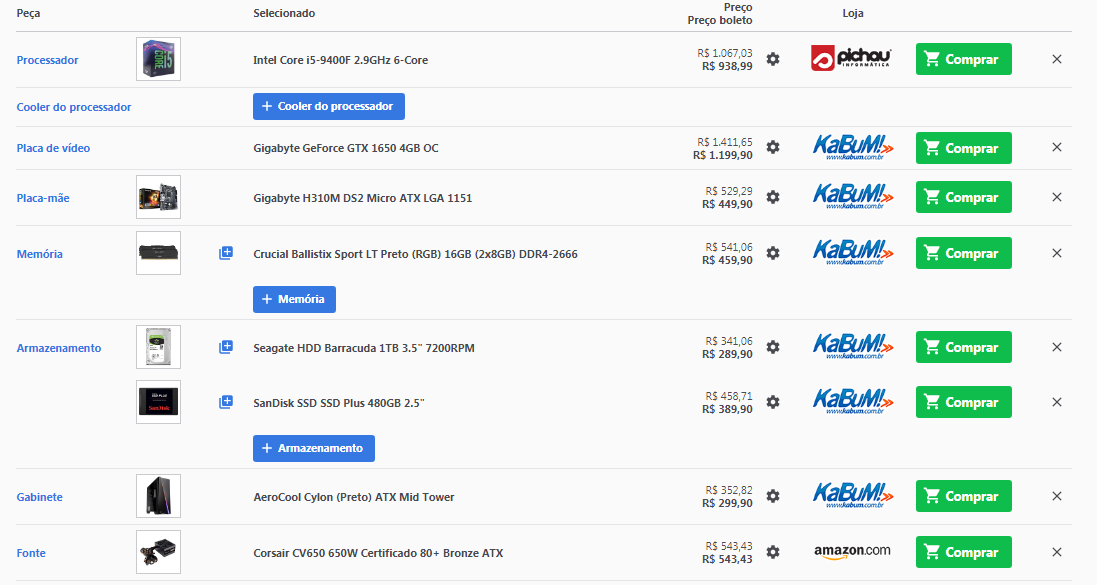Screen dimensions: 1097x585
Task: Click product name Gigabyte GeForce GTX 1650 4GB OC
Action: pos(346,148)
